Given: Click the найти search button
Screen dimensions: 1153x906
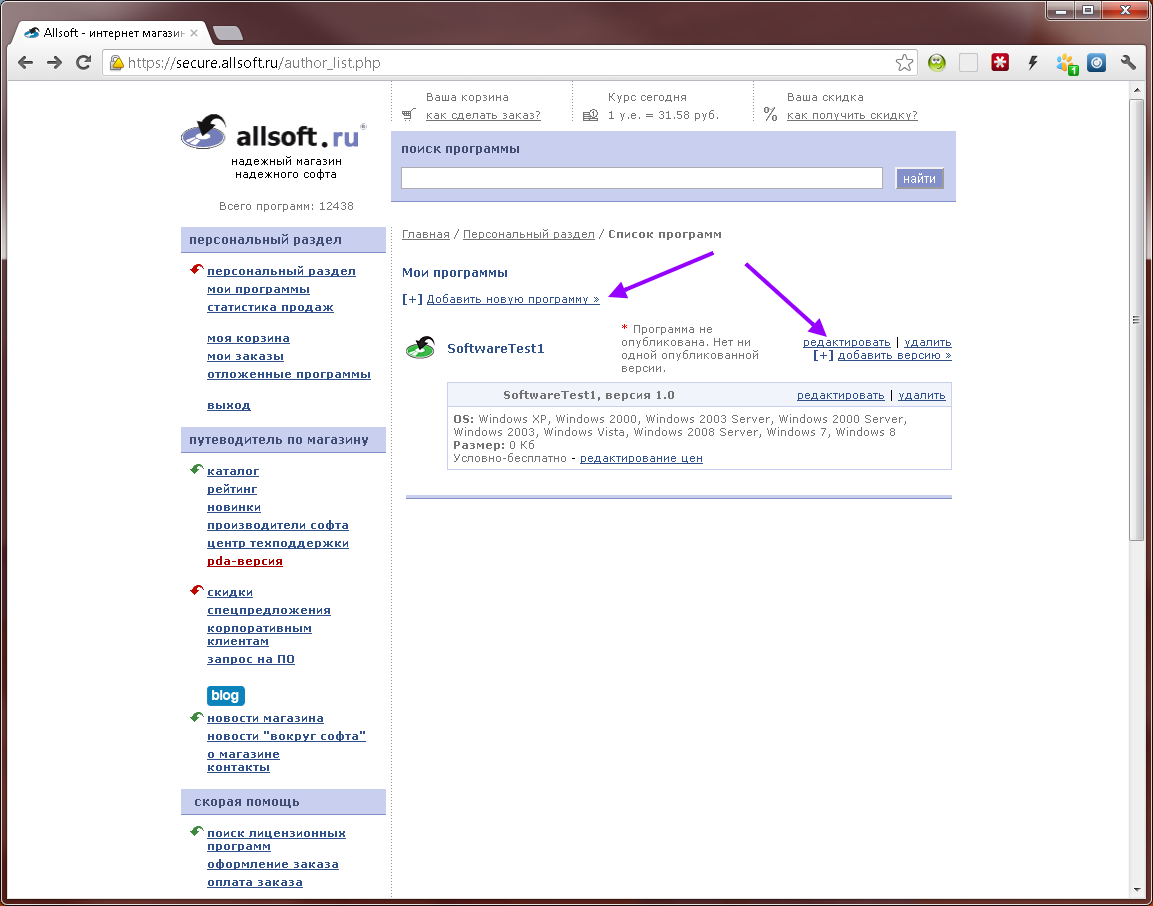Looking at the screenshot, I should tap(919, 178).
